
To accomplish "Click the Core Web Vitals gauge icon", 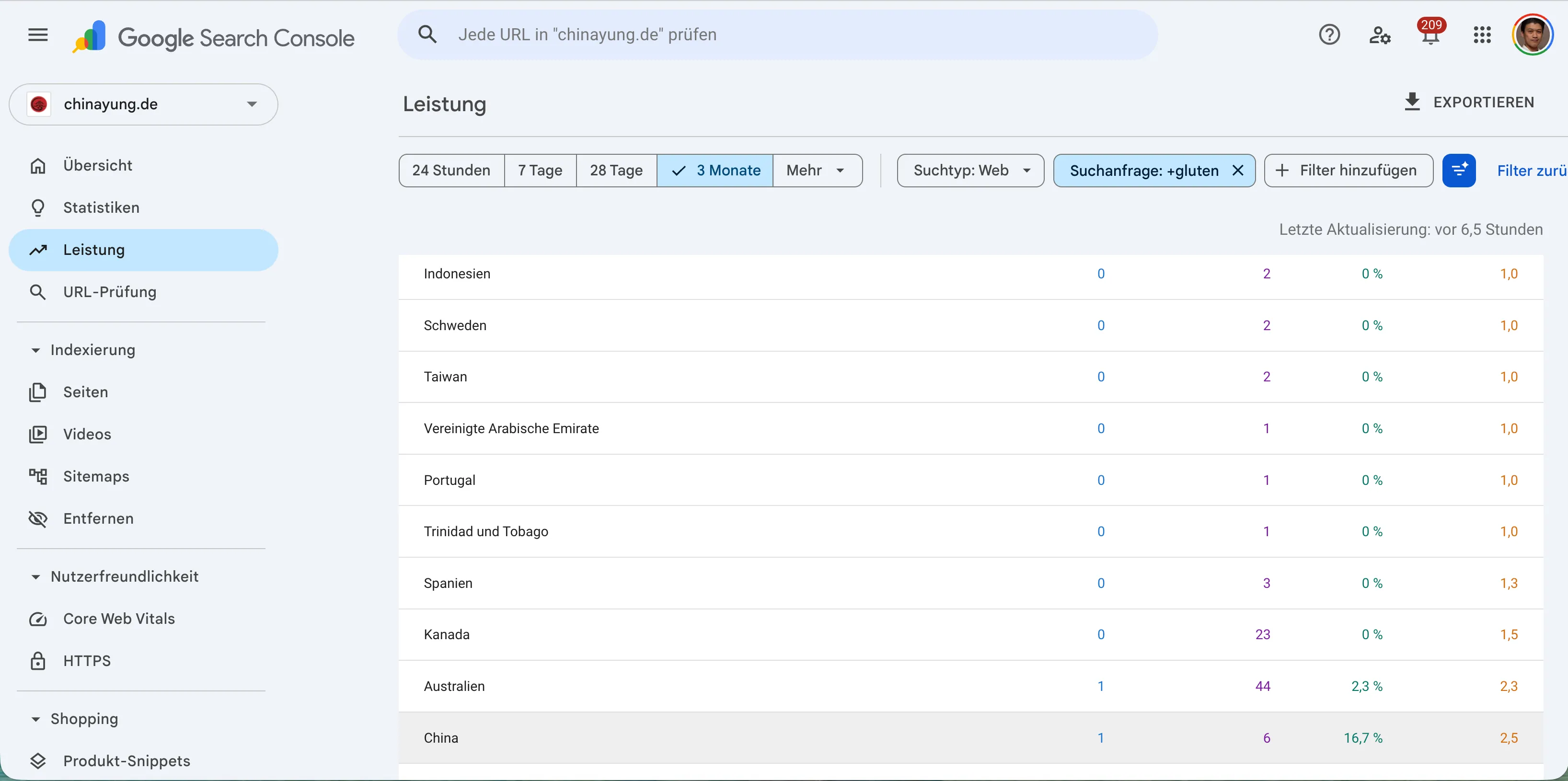I will coord(38,619).
